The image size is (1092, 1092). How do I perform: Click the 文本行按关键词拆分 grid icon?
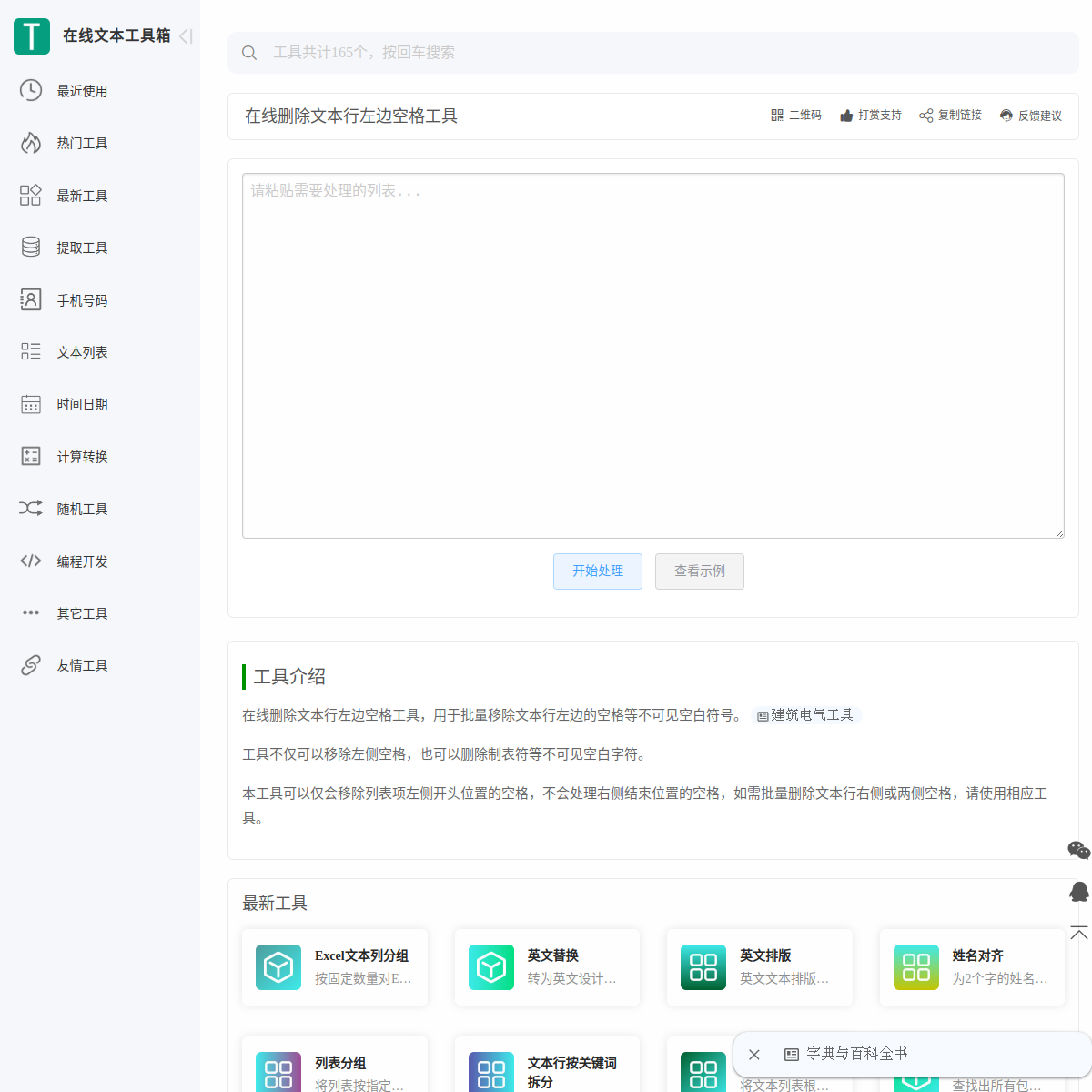point(491,1072)
